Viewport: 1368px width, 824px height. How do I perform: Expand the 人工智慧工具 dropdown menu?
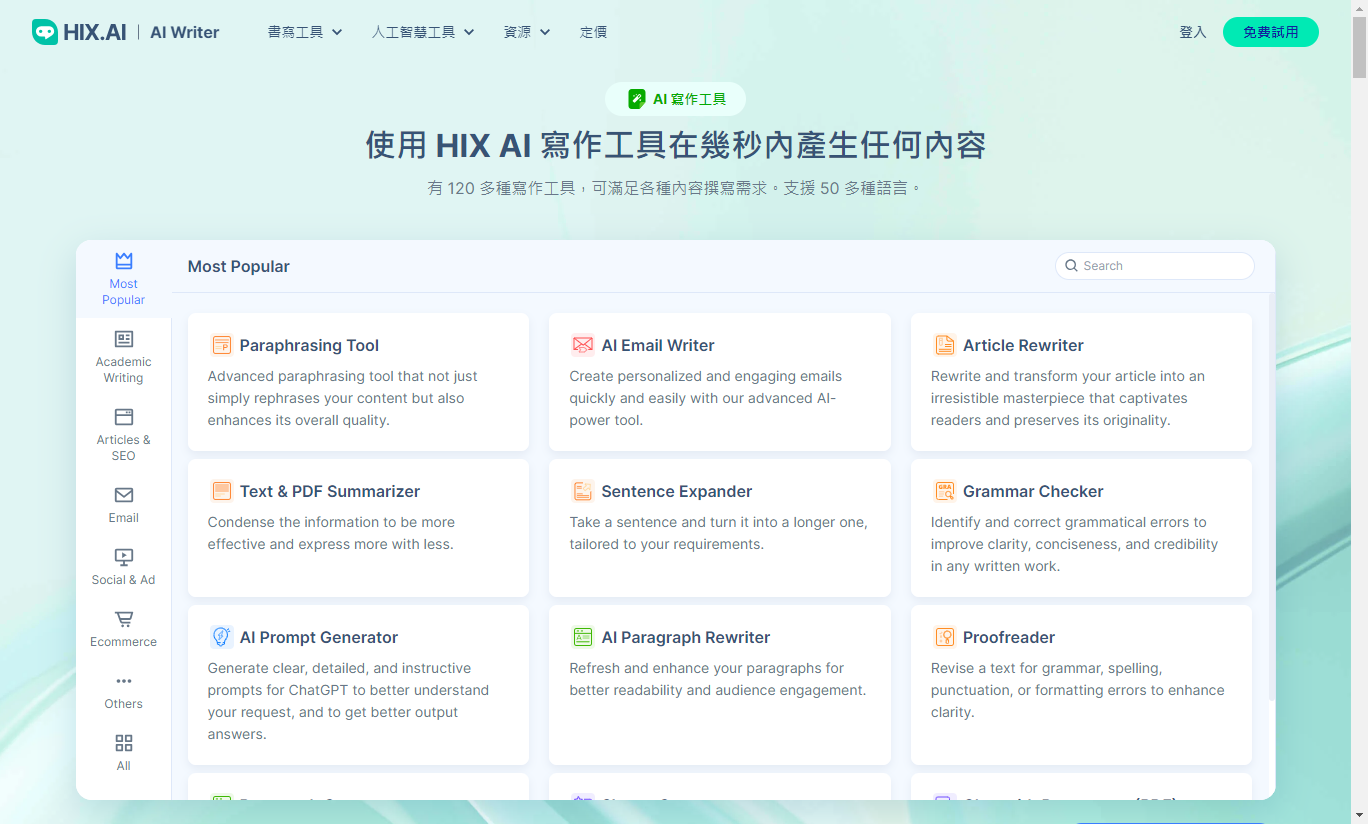coord(423,32)
